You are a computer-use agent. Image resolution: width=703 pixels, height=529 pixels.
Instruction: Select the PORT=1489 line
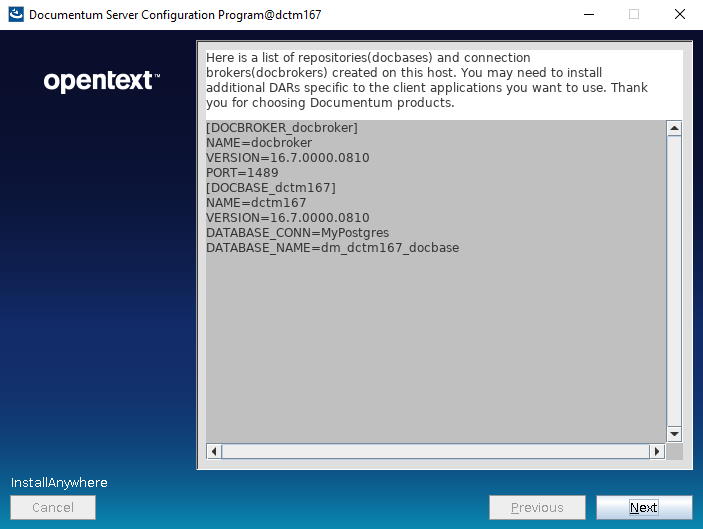click(242, 172)
